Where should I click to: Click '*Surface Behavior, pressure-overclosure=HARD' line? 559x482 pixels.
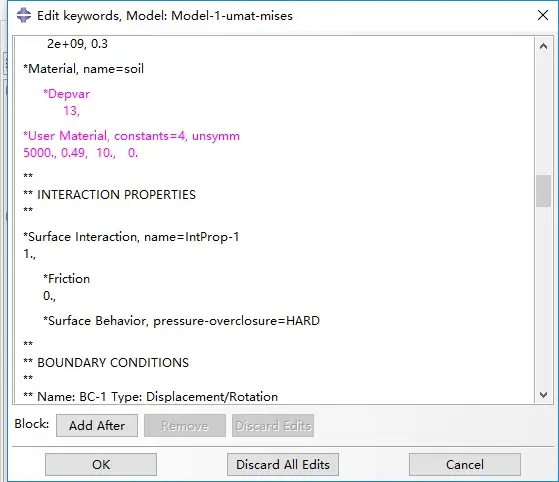tap(181, 321)
